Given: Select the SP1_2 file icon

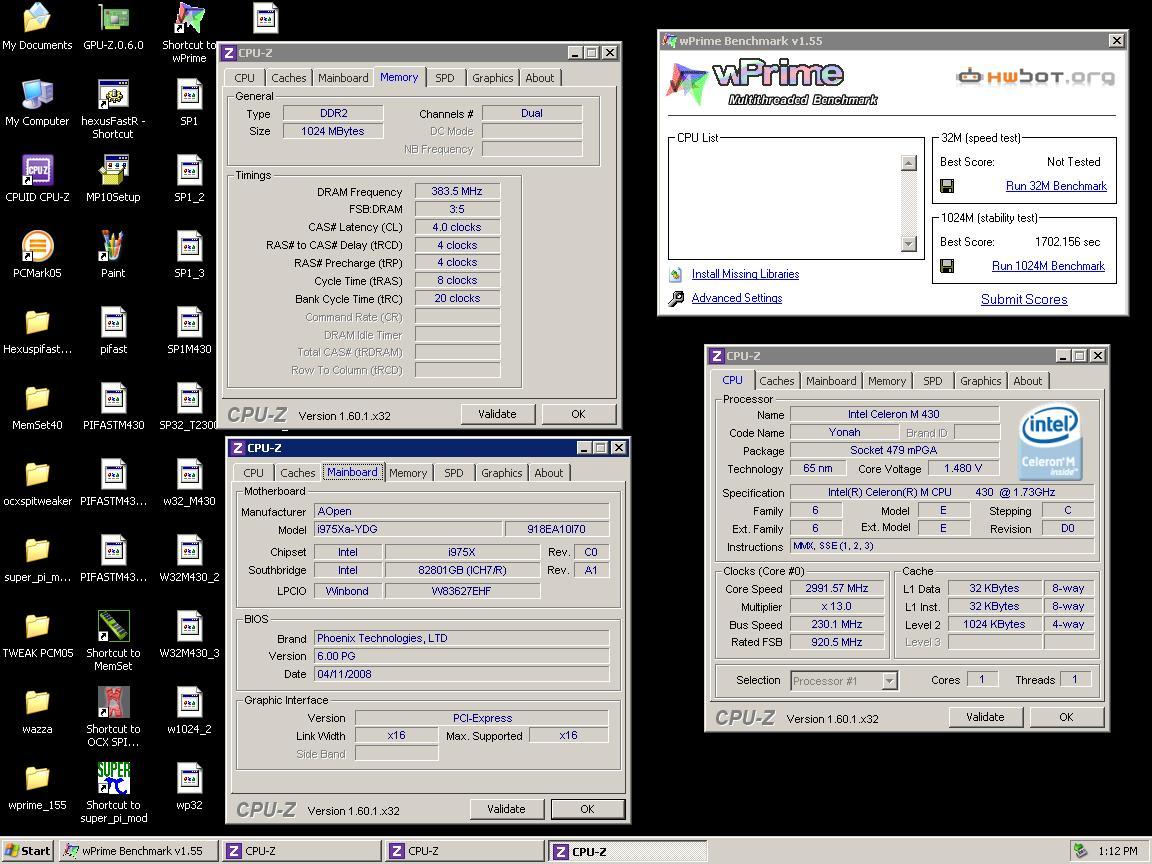Looking at the screenshot, I should tap(189, 179).
